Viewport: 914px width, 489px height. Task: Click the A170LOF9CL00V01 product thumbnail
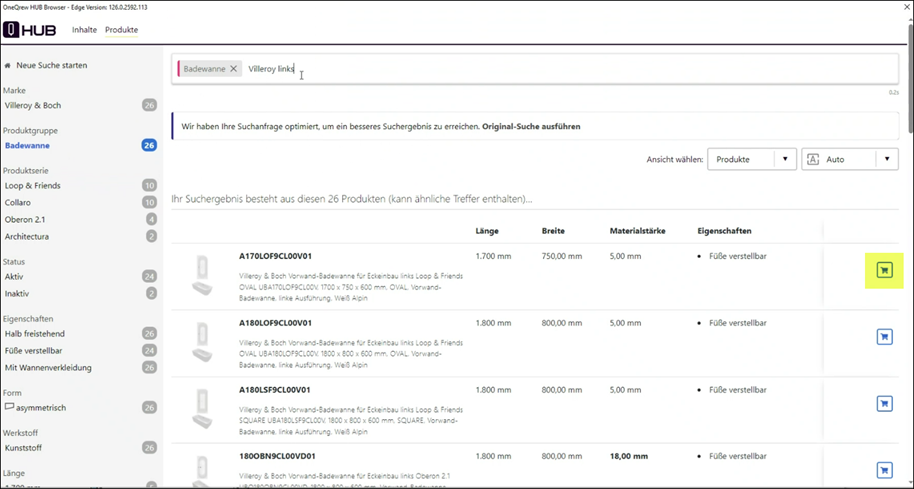point(202,276)
